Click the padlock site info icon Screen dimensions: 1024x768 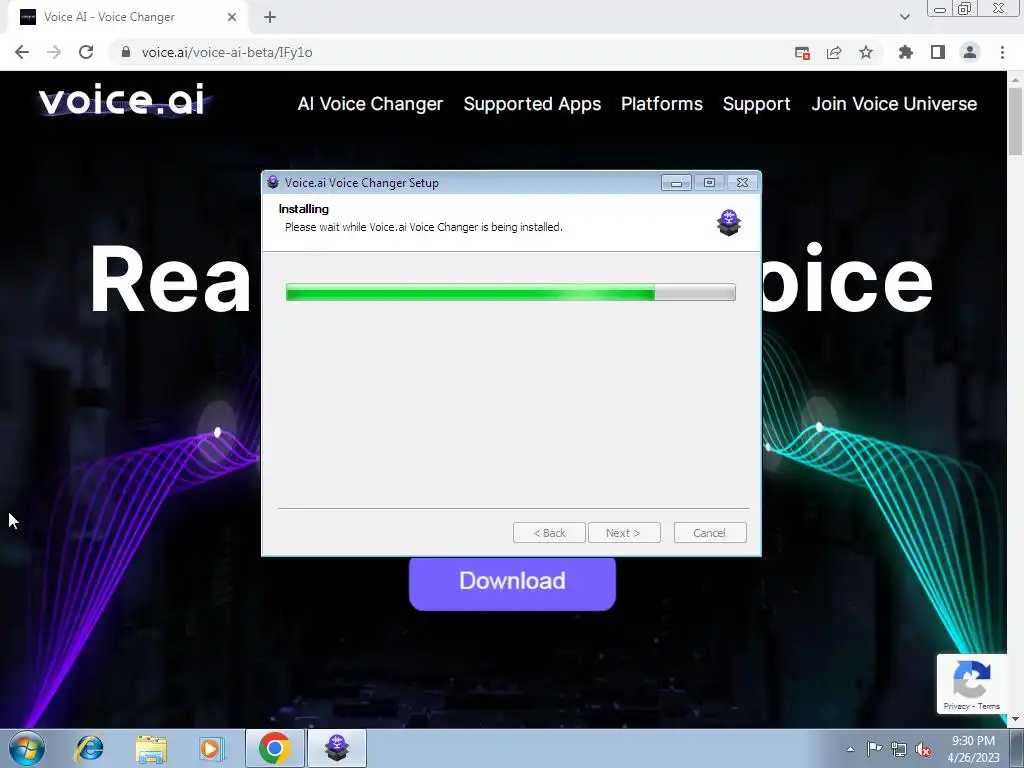pos(126,52)
